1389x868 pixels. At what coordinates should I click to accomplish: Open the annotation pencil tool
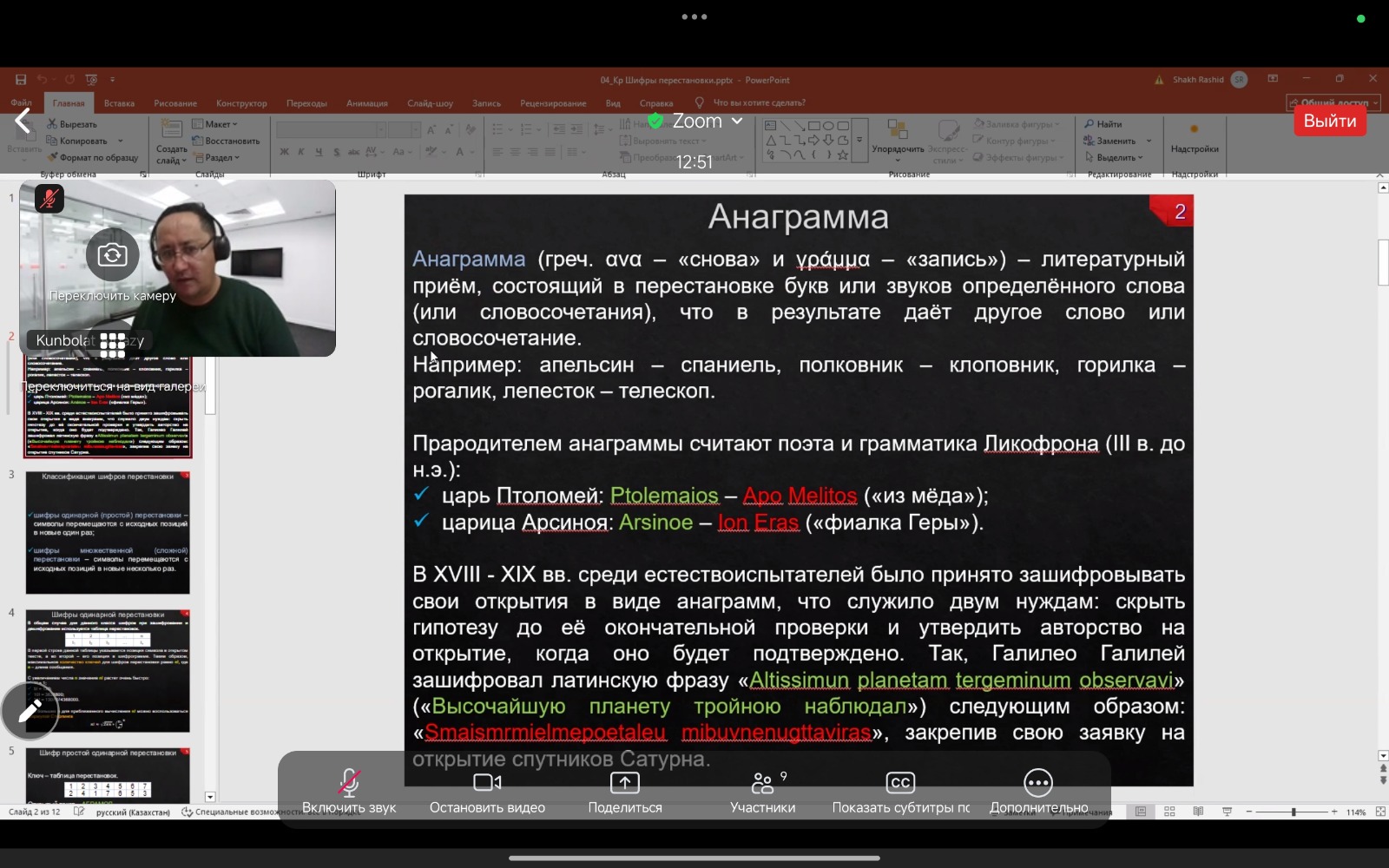coord(29,712)
